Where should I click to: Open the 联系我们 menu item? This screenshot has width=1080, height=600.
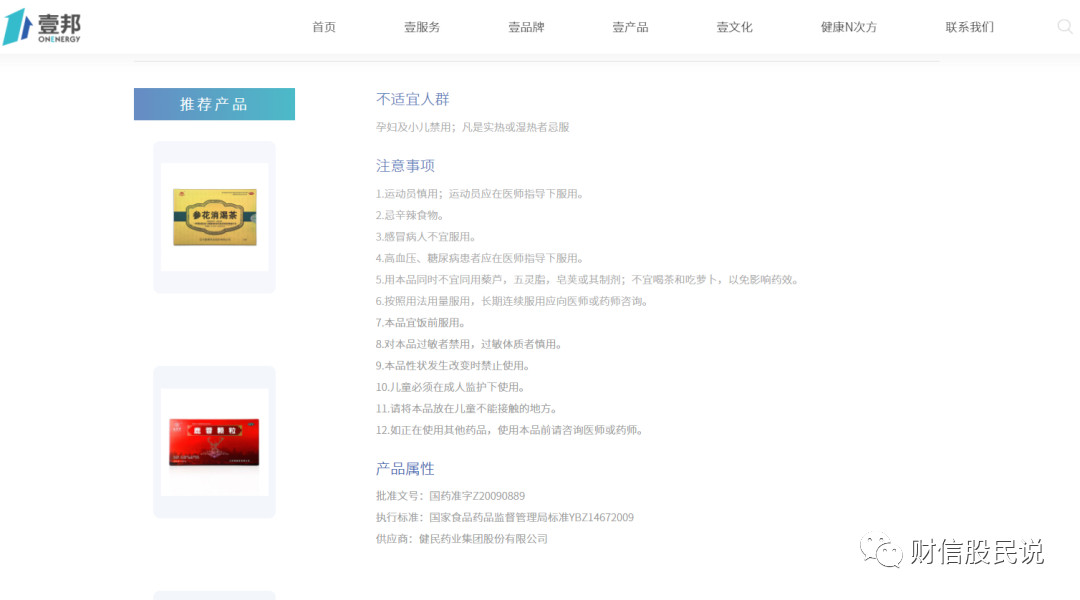tap(968, 27)
